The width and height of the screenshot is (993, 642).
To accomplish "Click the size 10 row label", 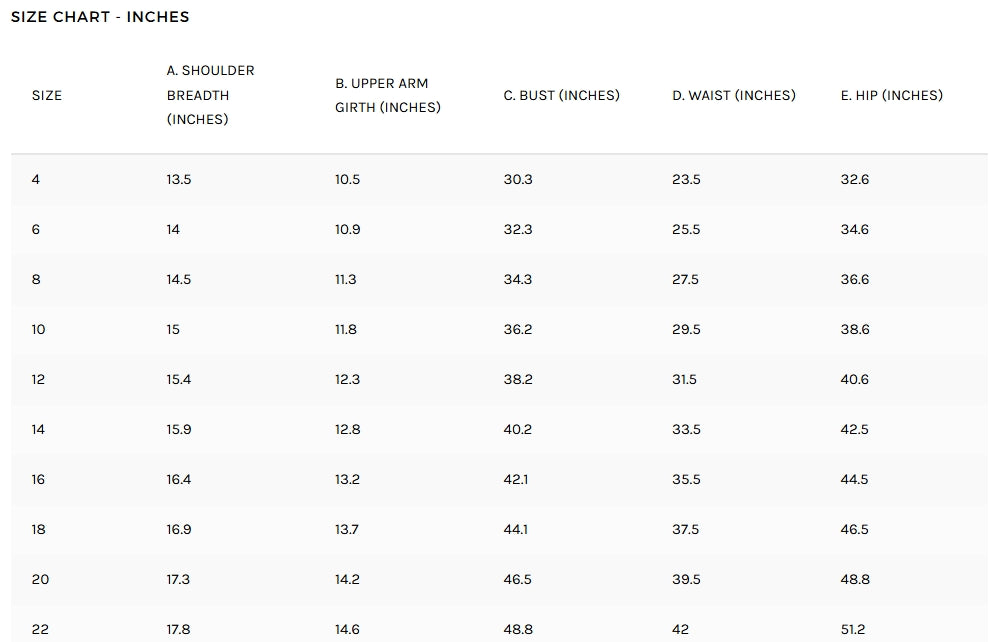I will tap(39, 329).
